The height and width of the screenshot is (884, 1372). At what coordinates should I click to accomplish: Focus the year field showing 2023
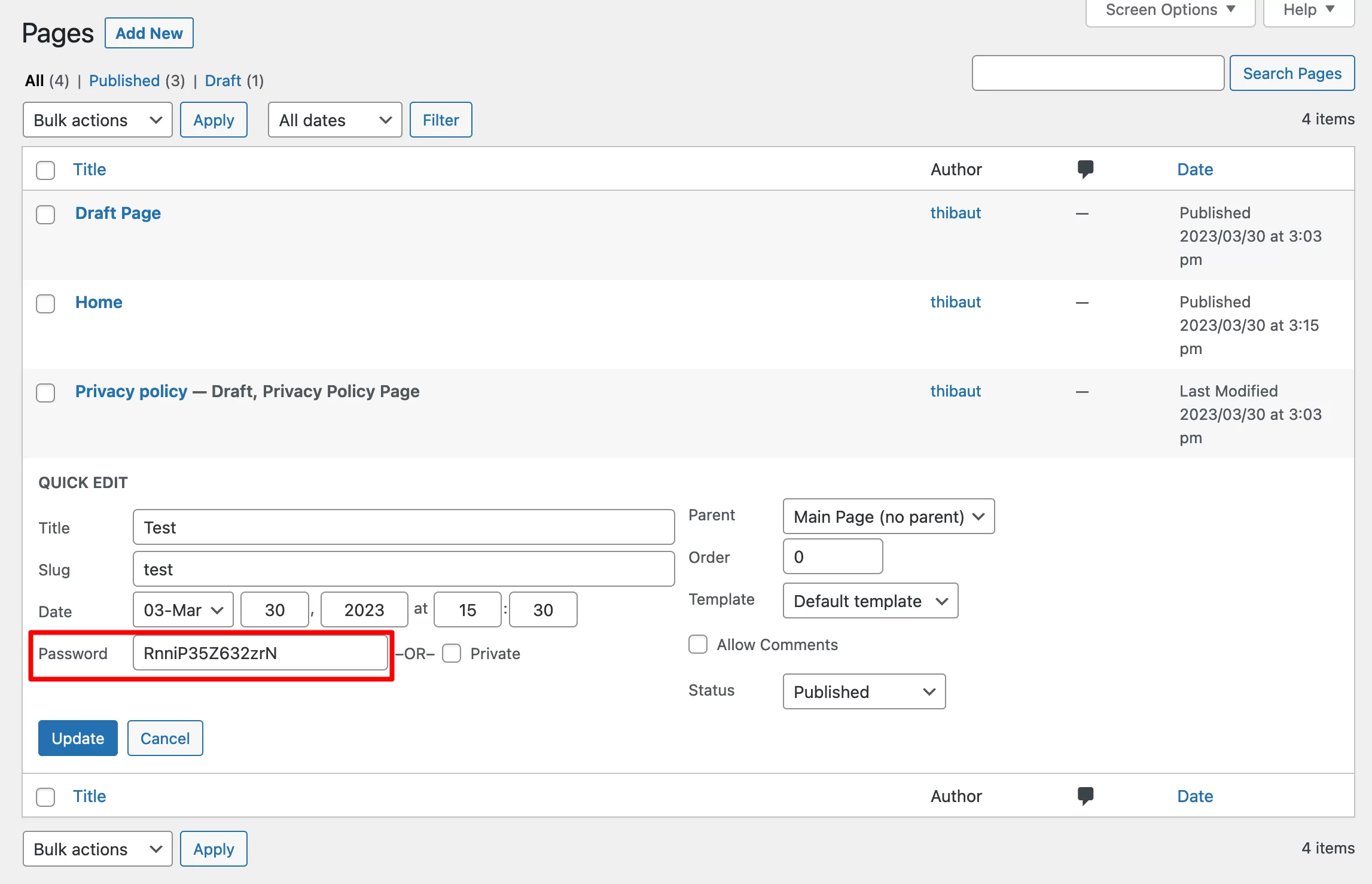pyautogui.click(x=364, y=609)
